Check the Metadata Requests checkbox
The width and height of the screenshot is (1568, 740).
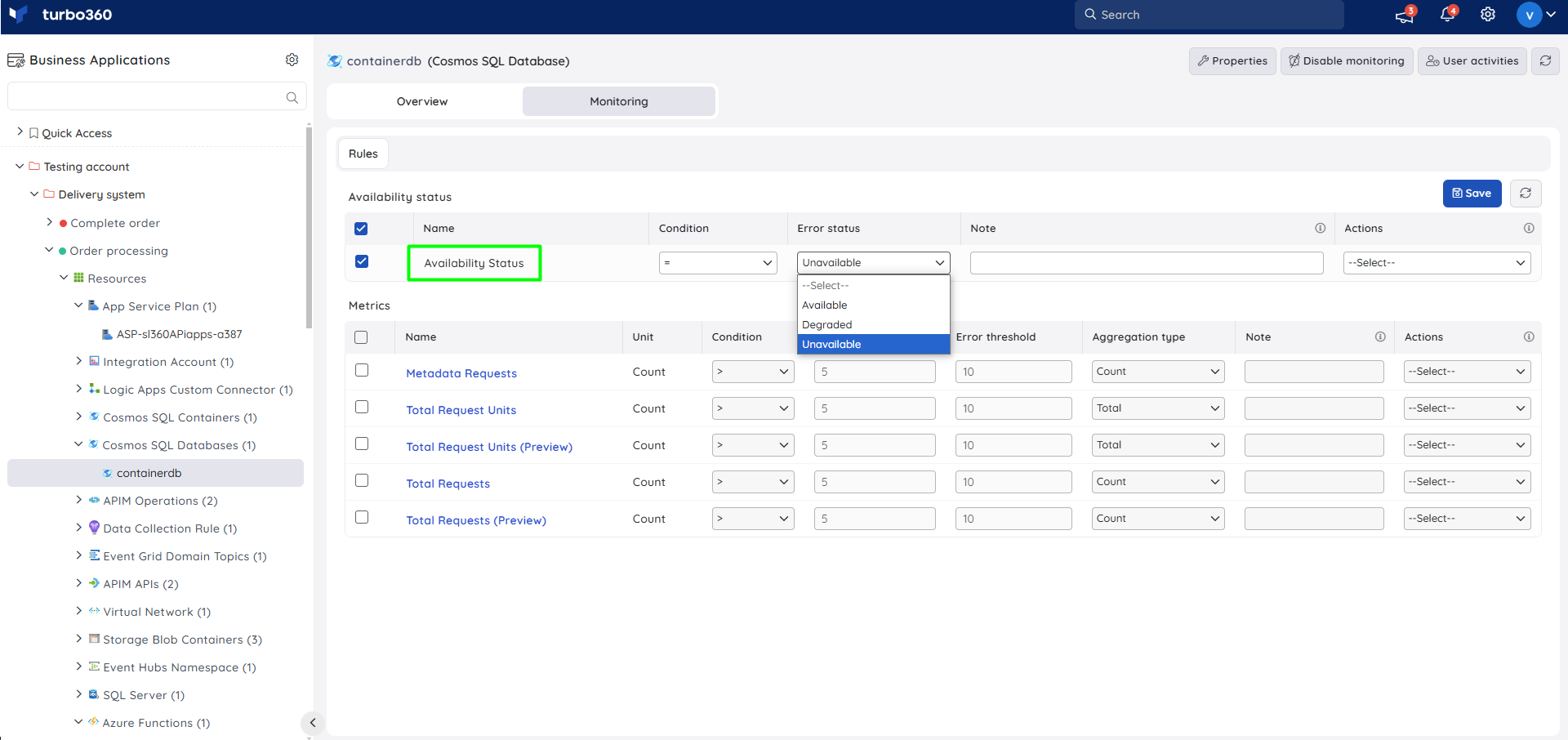[x=362, y=370]
